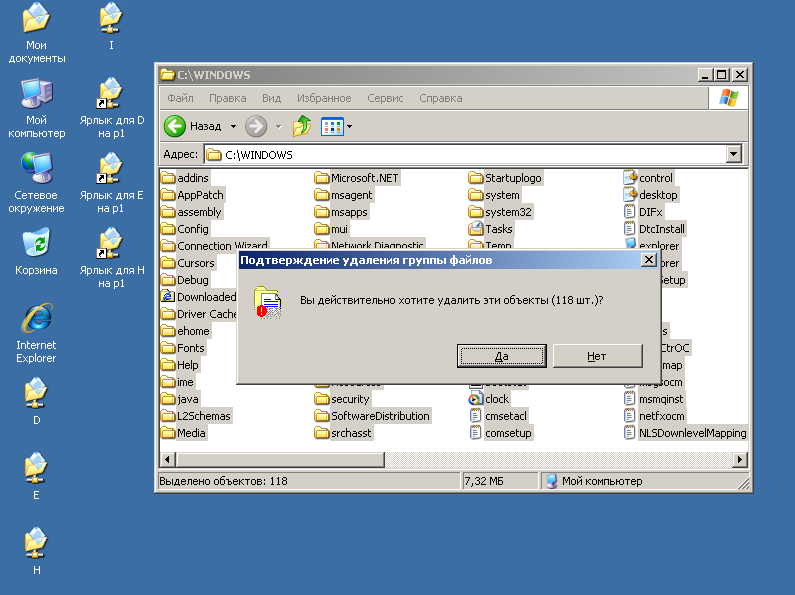Screen dimensions: 795x595
Task: Open the Файл menu
Action: [180, 98]
